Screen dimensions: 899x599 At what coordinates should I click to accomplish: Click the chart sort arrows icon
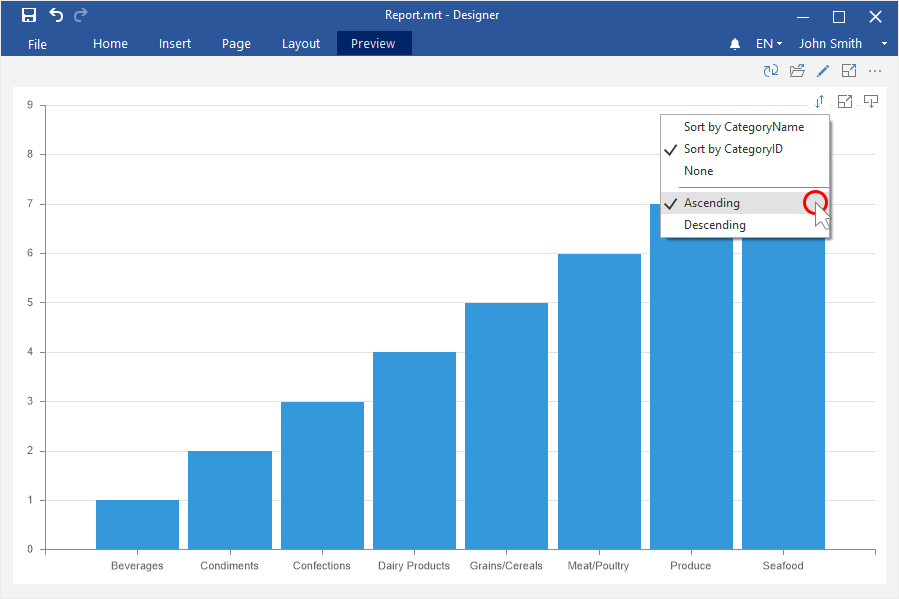pyautogui.click(x=819, y=101)
